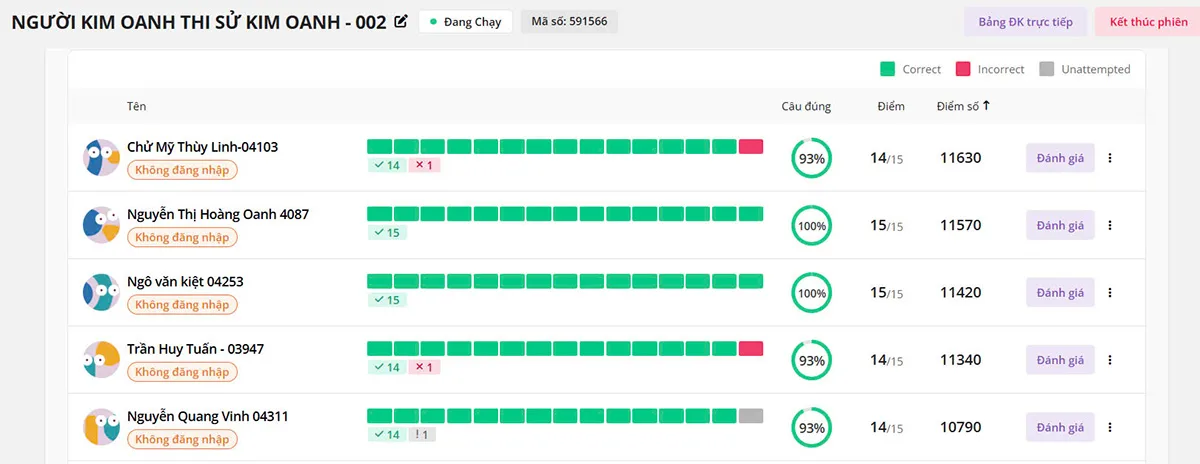
Task: Open the three-dot menu for Trần Huy Tuấn - 03947
Action: [x=1110, y=360]
